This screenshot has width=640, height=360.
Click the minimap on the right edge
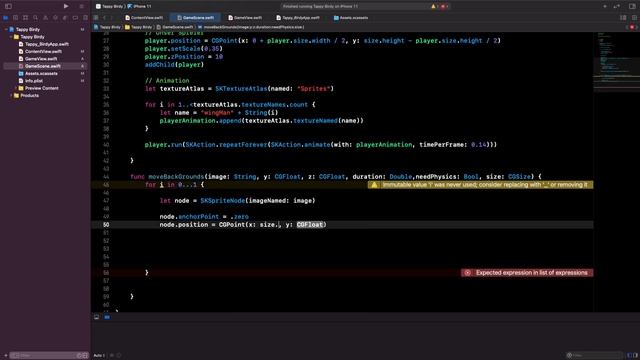click(x=616, y=61)
